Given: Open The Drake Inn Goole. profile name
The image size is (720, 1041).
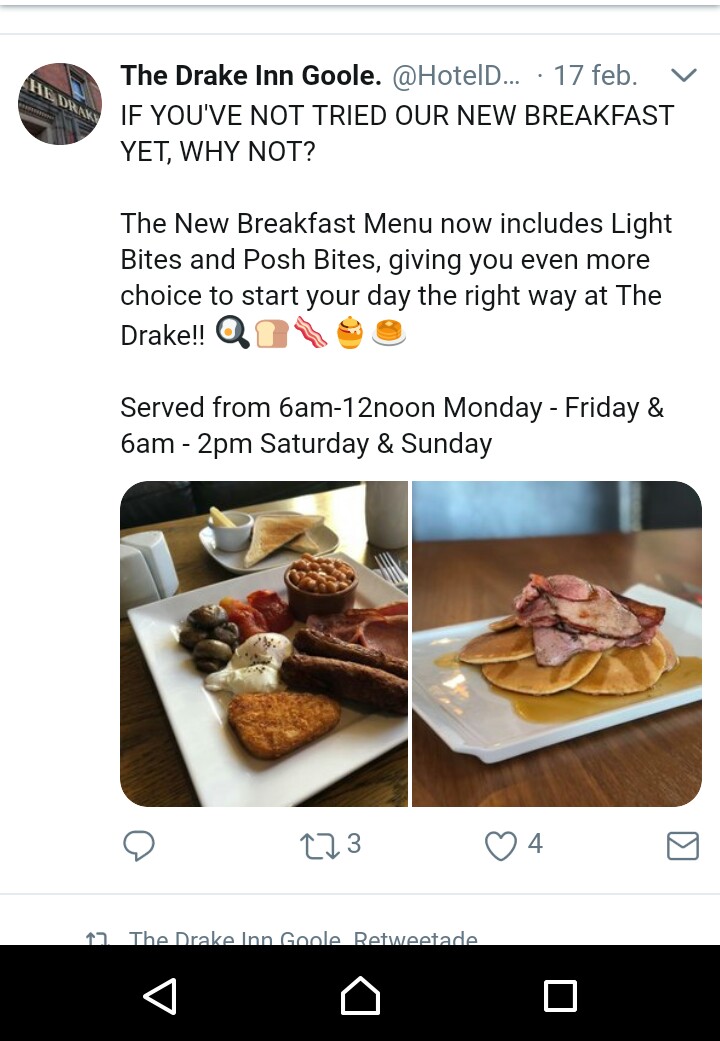Looking at the screenshot, I should 250,76.
